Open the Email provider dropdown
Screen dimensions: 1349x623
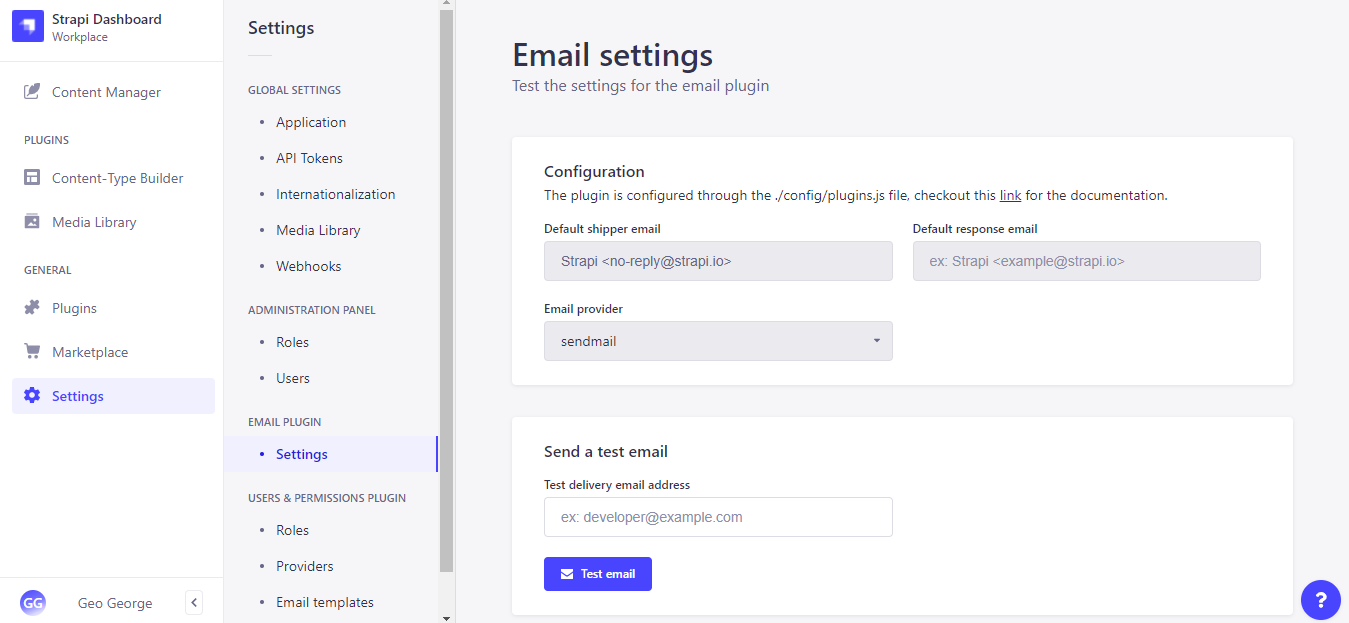pos(717,341)
